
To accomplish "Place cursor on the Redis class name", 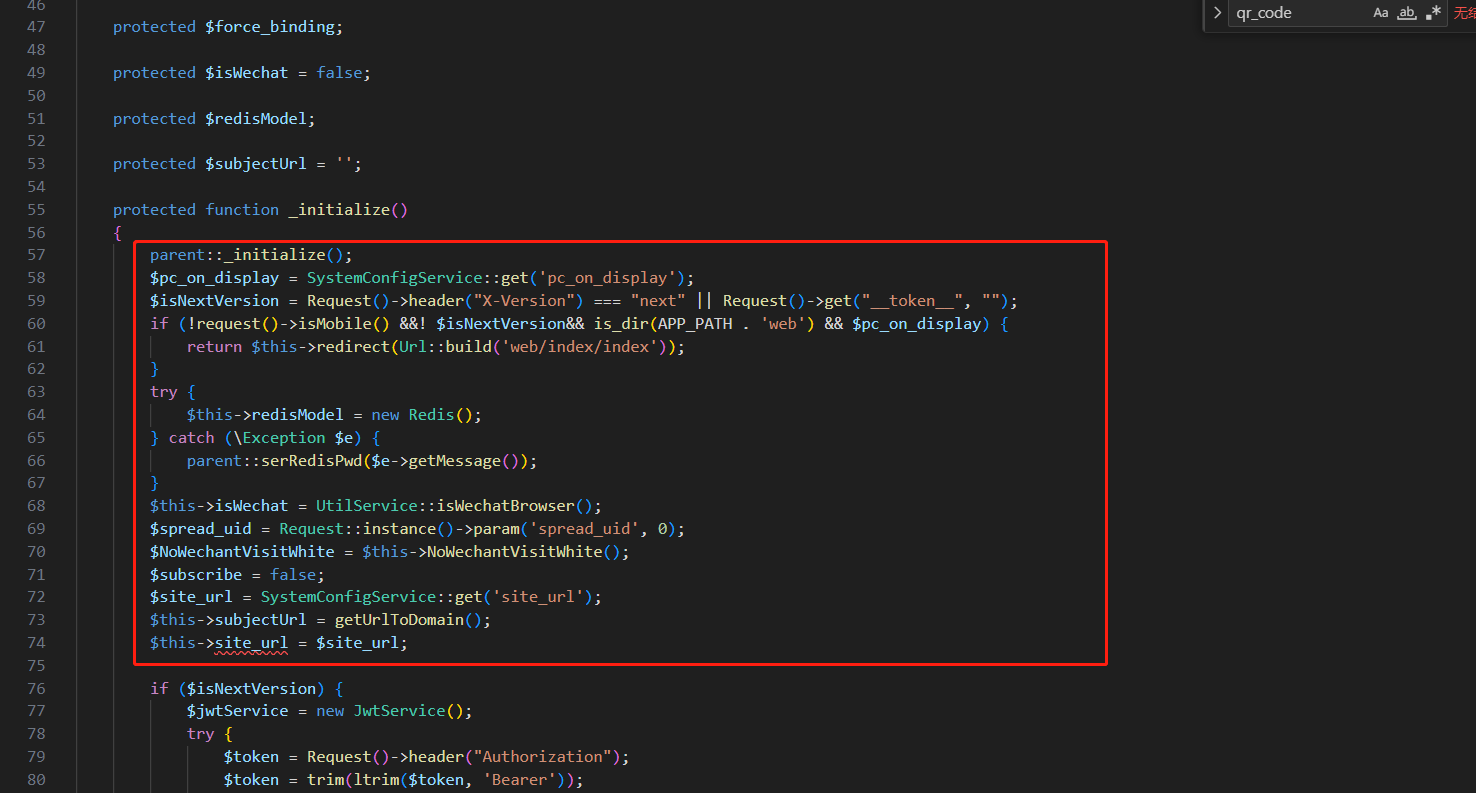I will pyautogui.click(x=431, y=415).
